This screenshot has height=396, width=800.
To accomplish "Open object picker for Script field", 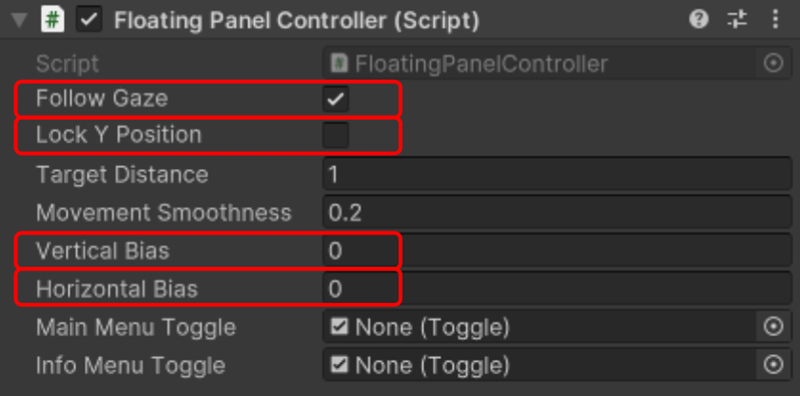I will point(773,64).
